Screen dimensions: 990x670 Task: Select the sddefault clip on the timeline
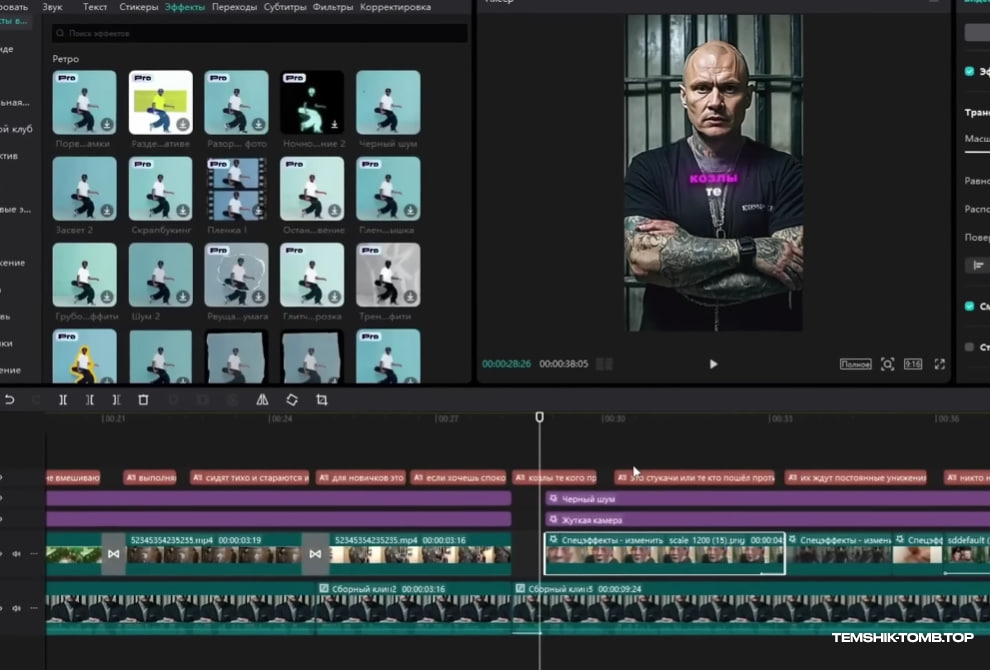(966, 553)
